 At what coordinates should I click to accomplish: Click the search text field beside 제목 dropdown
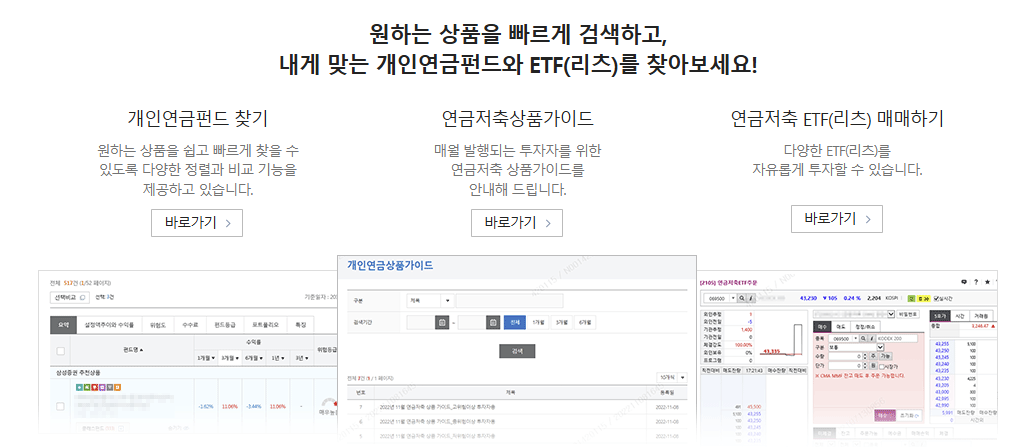coord(510,300)
